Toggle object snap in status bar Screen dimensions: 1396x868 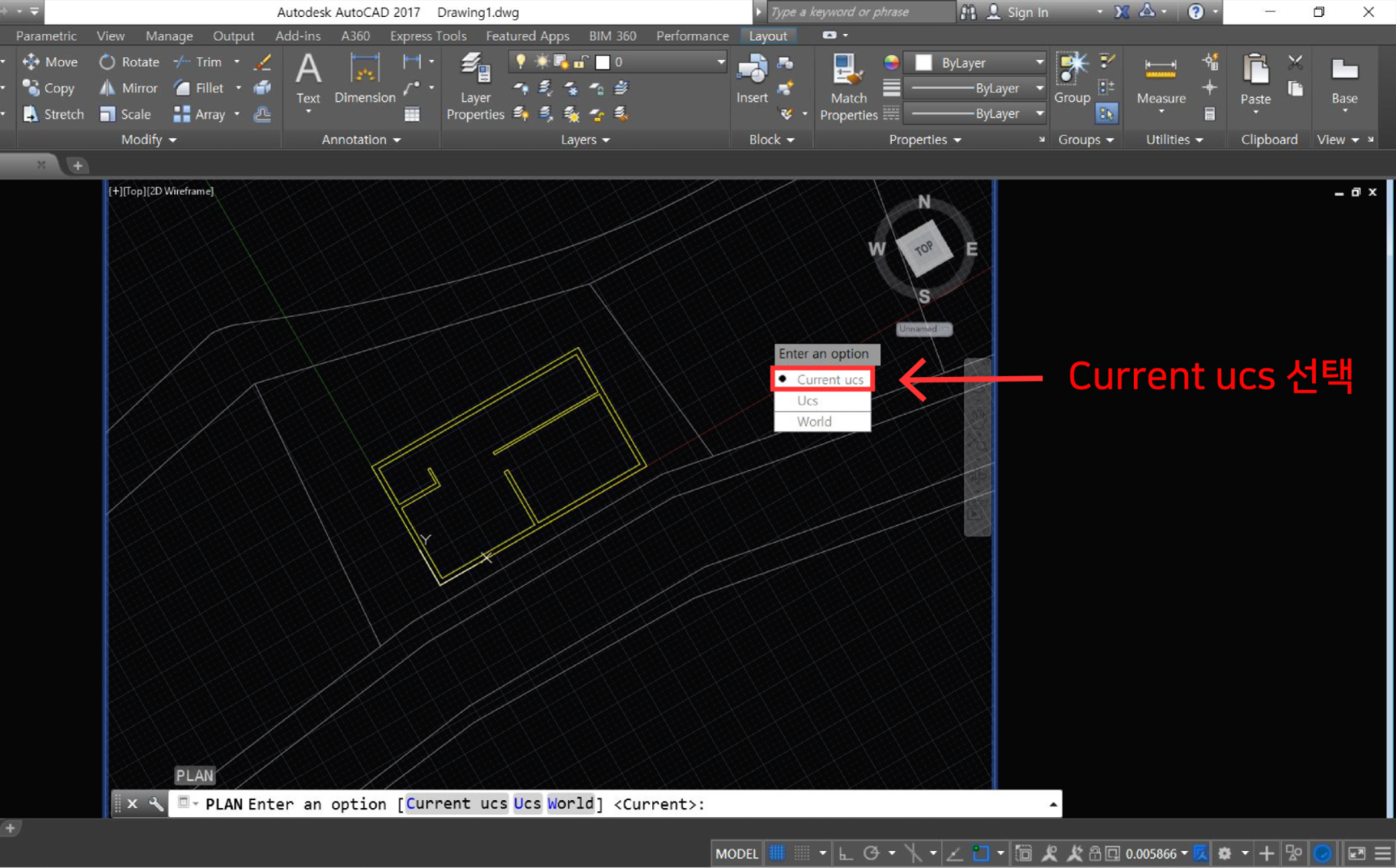coord(981,853)
